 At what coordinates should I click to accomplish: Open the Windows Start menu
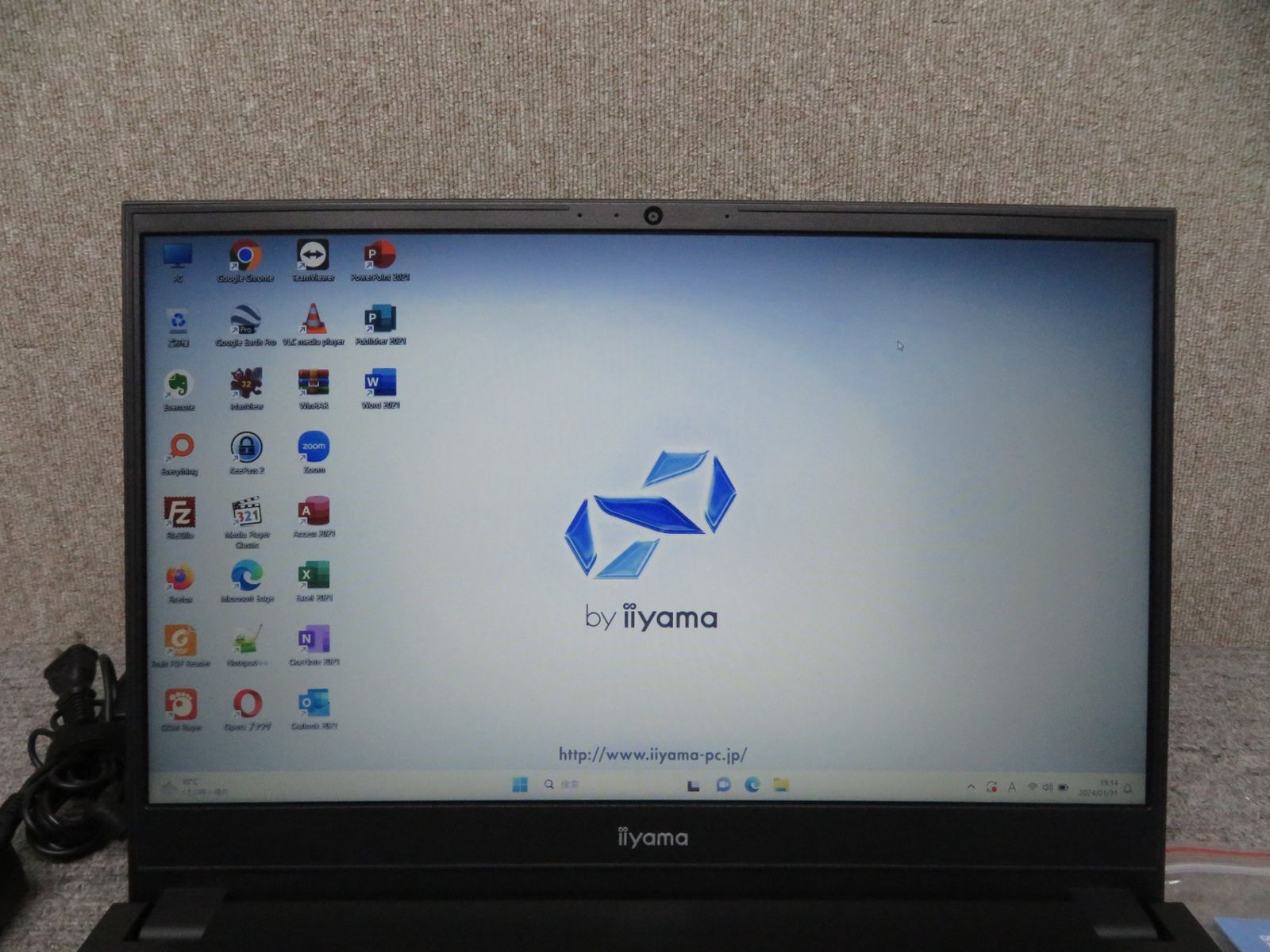520,785
